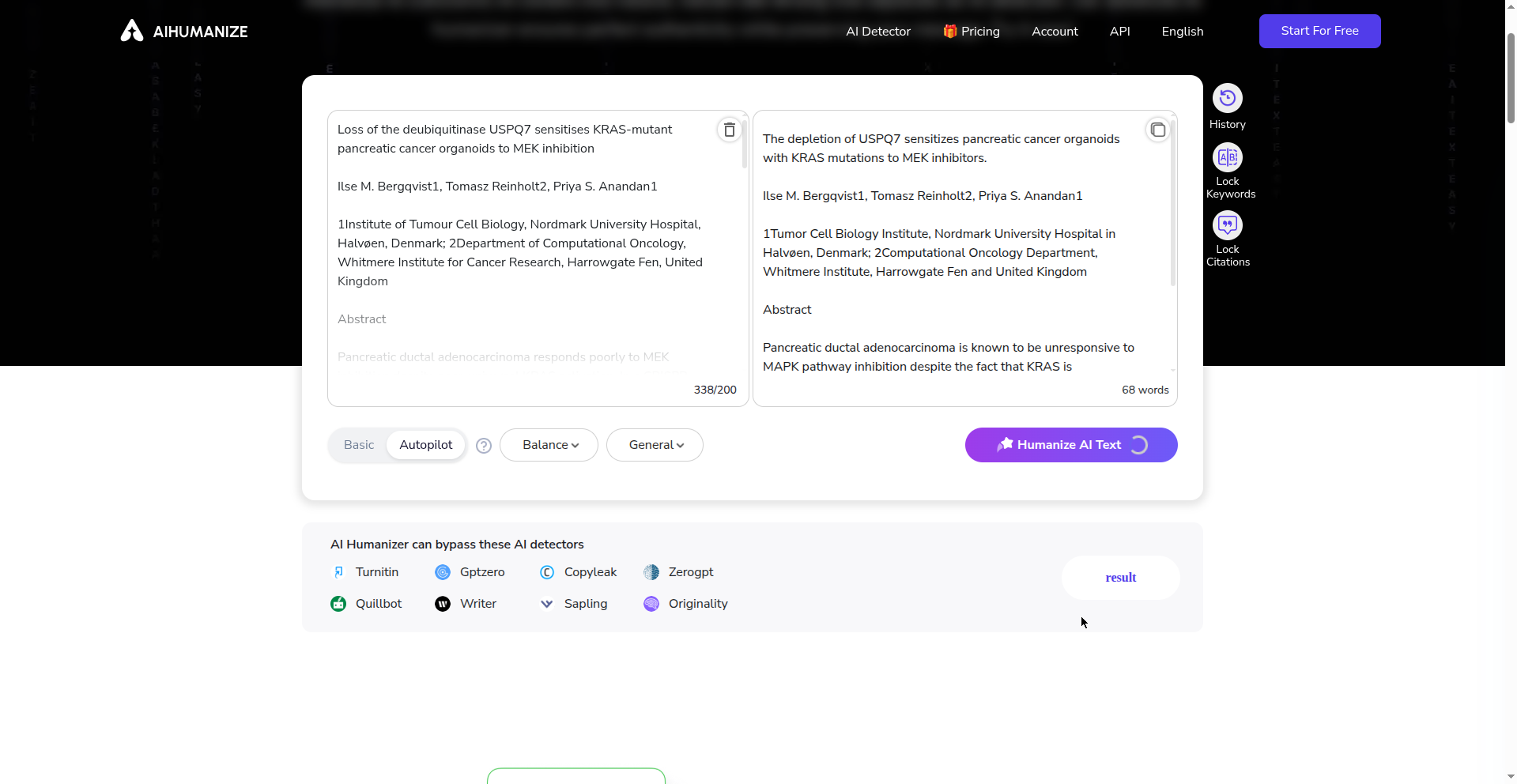This screenshot has width=1517, height=784.
Task: Click the scroll down arrow of page
Action: coord(1511,776)
